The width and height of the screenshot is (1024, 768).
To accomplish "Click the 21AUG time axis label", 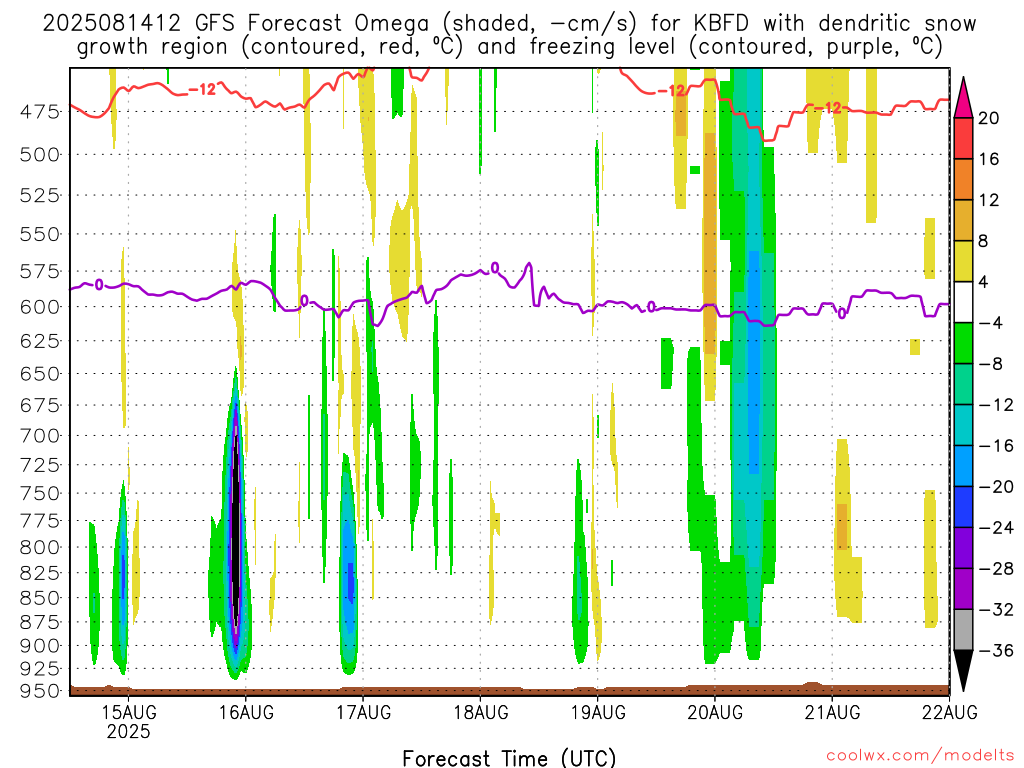I will point(832,712).
